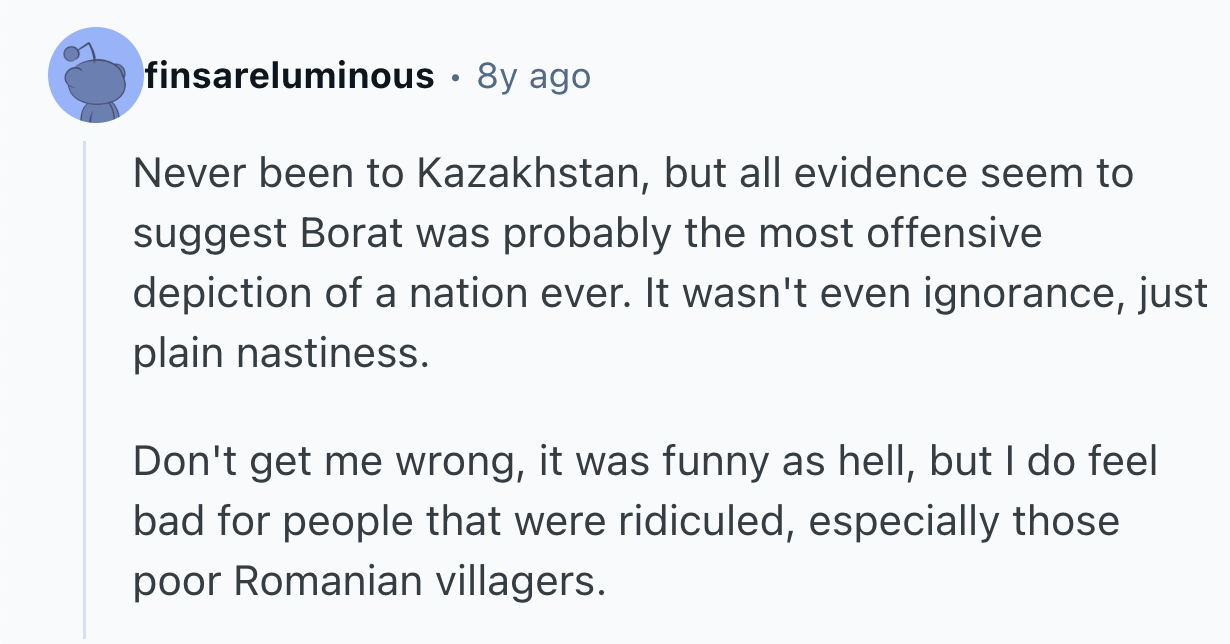Collapse the comment using the vertical thread line
The height and width of the screenshot is (644, 1230).
[85, 390]
